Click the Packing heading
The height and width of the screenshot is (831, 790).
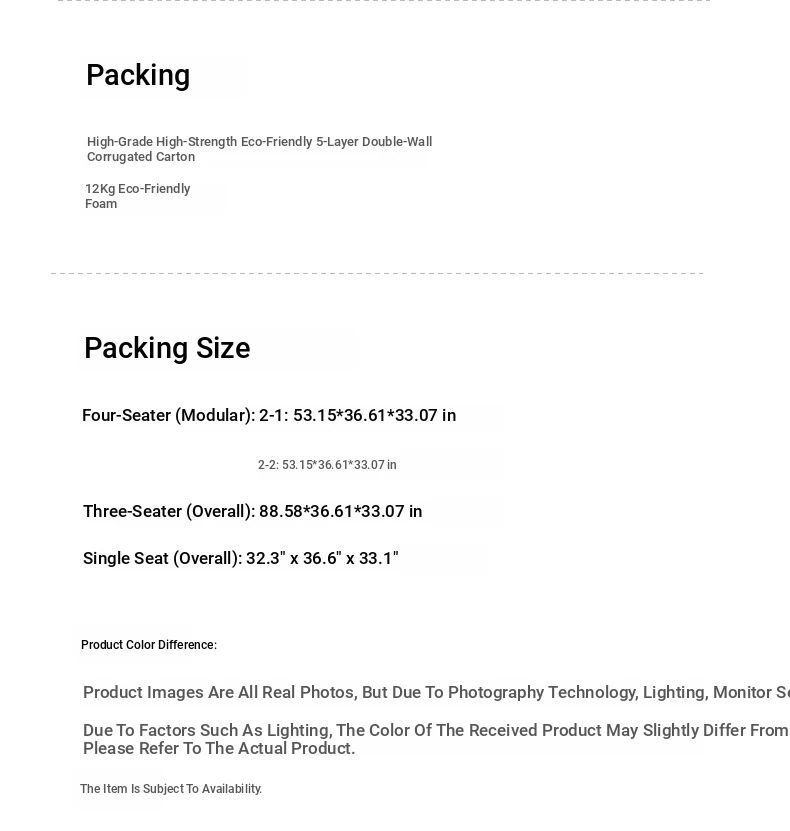(x=138, y=75)
